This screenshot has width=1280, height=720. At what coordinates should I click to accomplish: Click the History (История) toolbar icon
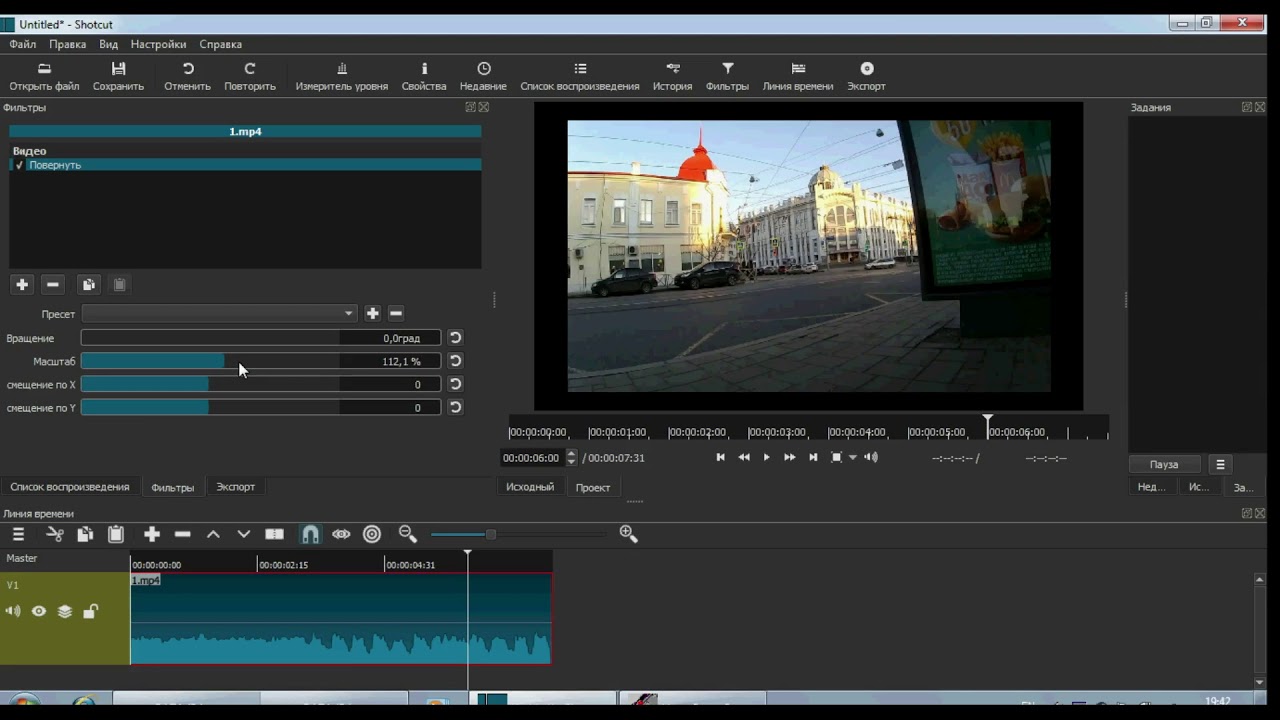[673, 69]
